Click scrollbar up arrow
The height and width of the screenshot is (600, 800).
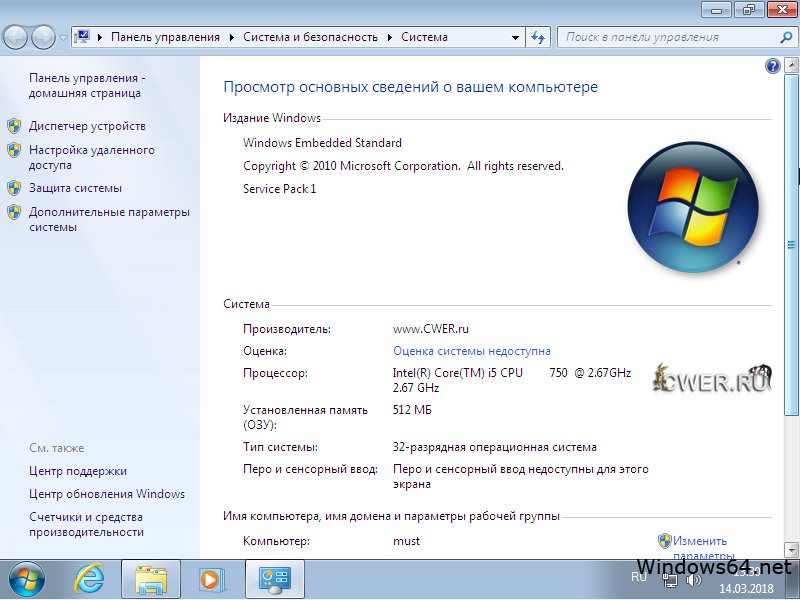(x=791, y=65)
